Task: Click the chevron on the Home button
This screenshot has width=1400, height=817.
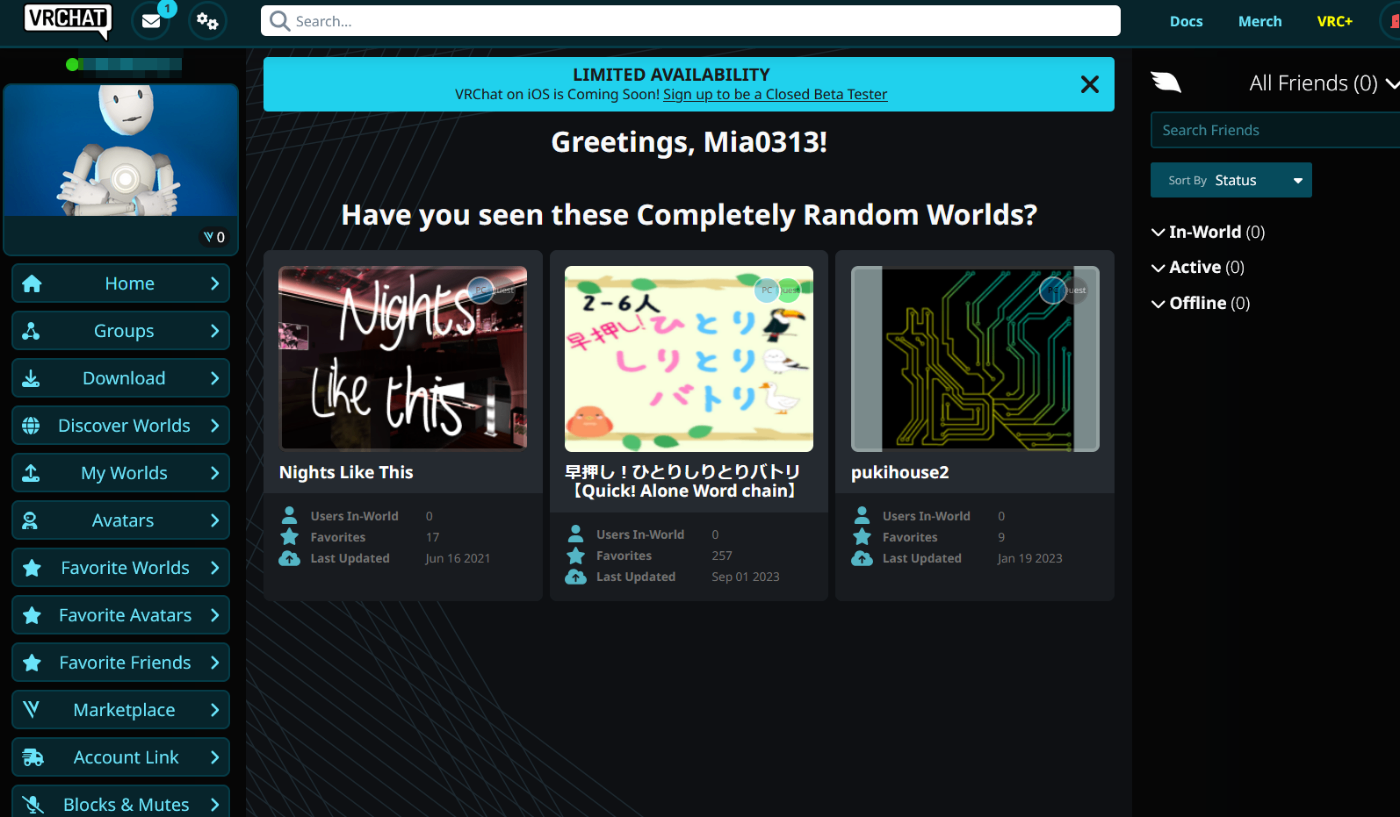Action: click(x=214, y=283)
